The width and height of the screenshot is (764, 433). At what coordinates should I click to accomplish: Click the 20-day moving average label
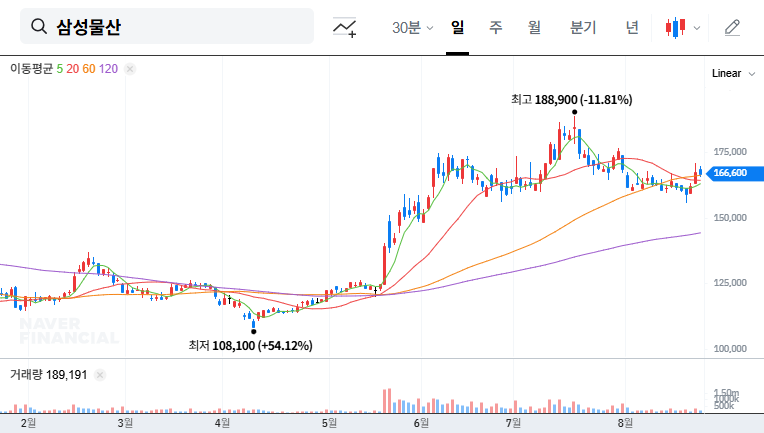click(73, 69)
